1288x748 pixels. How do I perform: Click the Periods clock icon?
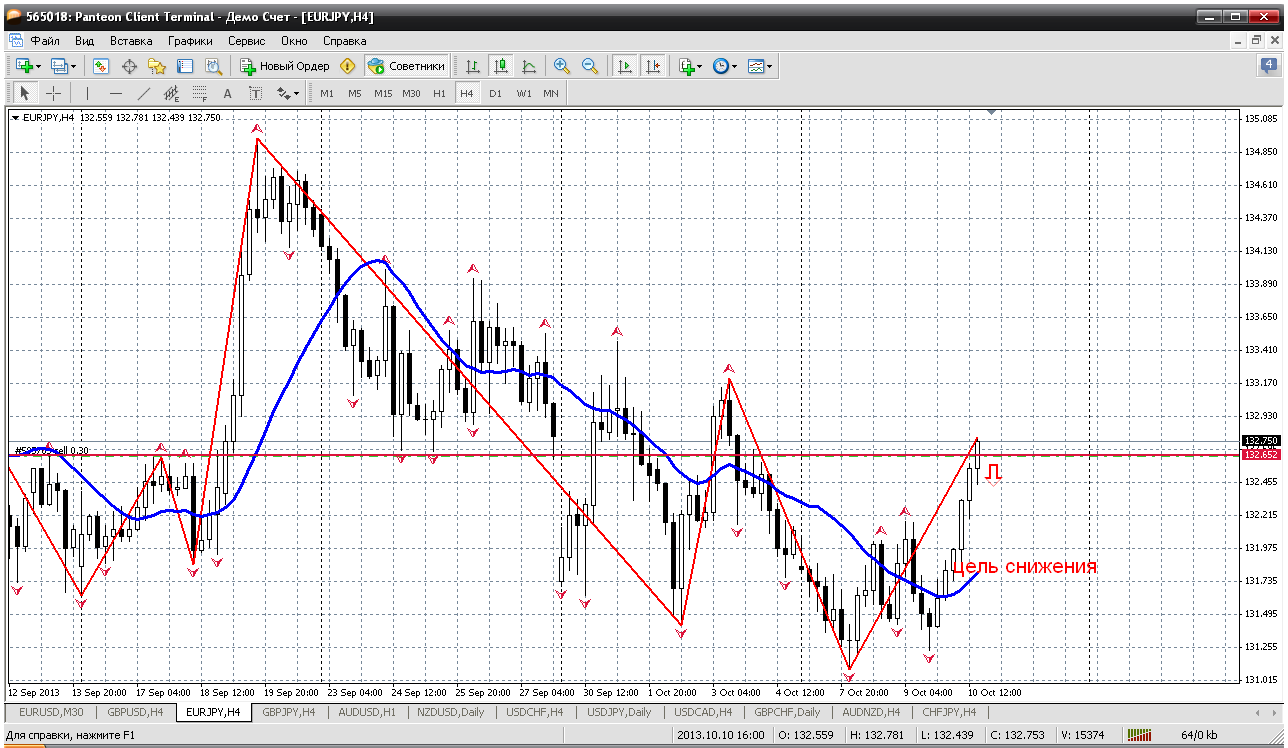pyautogui.click(x=720, y=66)
